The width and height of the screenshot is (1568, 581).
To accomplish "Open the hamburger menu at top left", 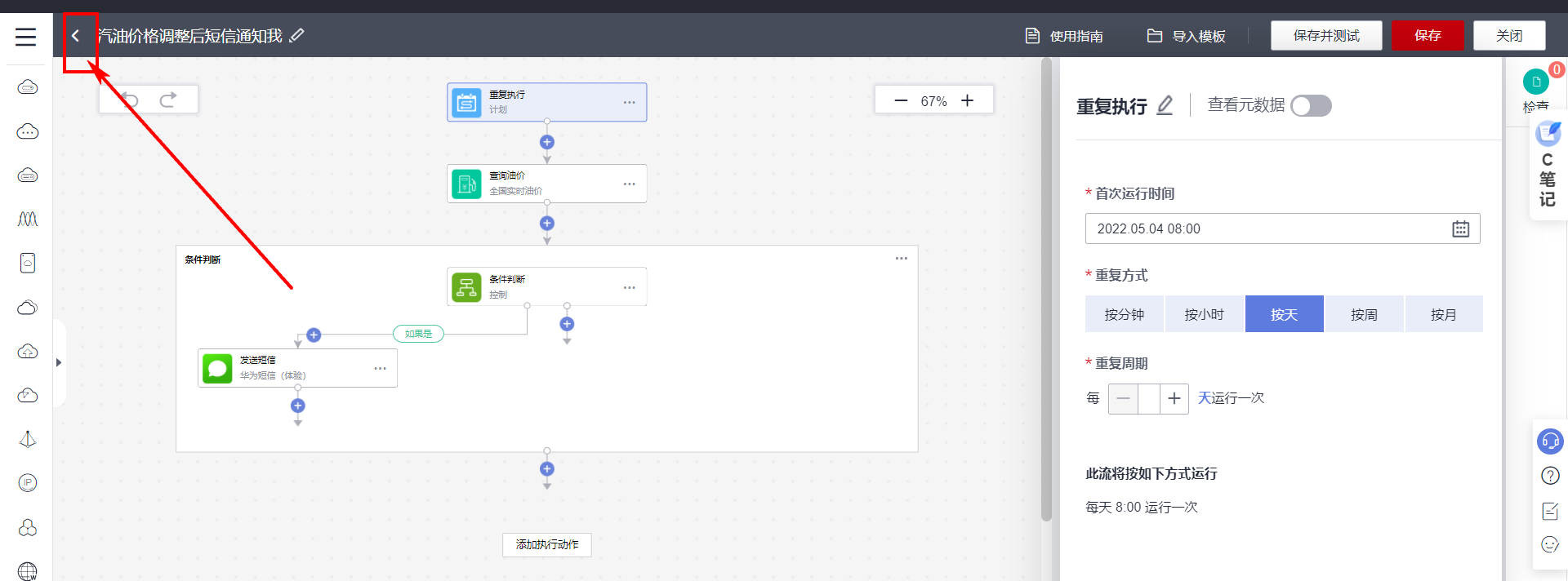I will 25,36.
